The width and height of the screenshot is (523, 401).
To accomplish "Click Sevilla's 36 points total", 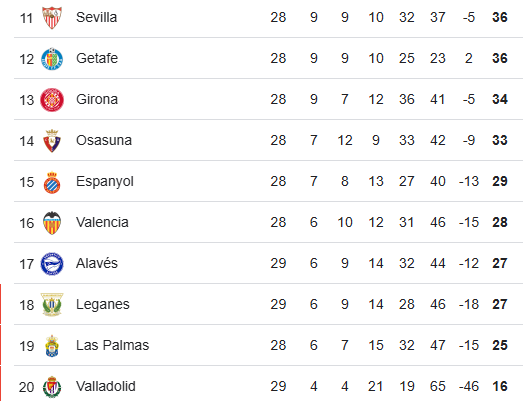I will pyautogui.click(x=500, y=17).
